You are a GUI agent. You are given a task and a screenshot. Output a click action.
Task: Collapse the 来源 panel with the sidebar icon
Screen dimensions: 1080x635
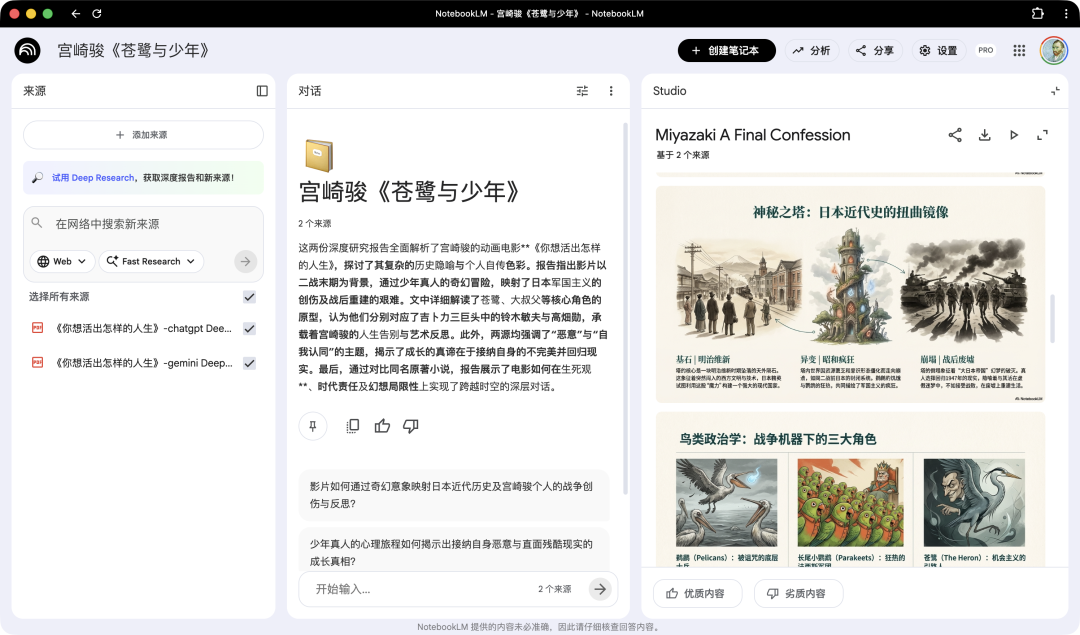coord(262,91)
